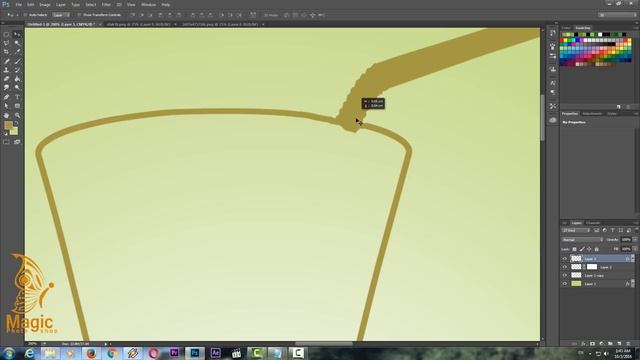Click the background color swatch

[15, 131]
